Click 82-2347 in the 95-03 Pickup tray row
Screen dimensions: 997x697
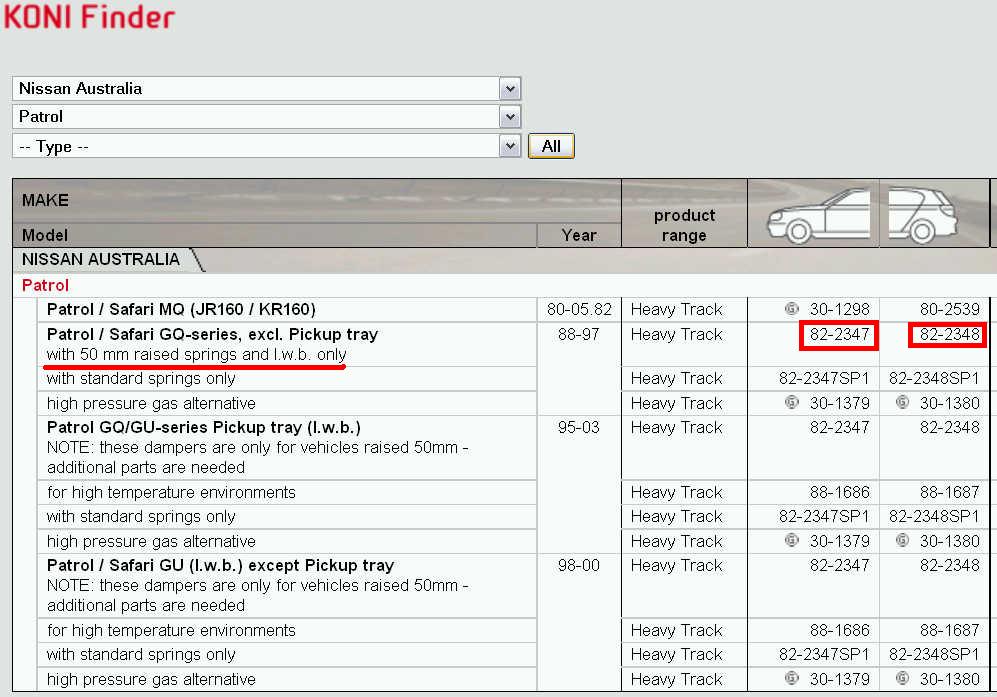[839, 427]
